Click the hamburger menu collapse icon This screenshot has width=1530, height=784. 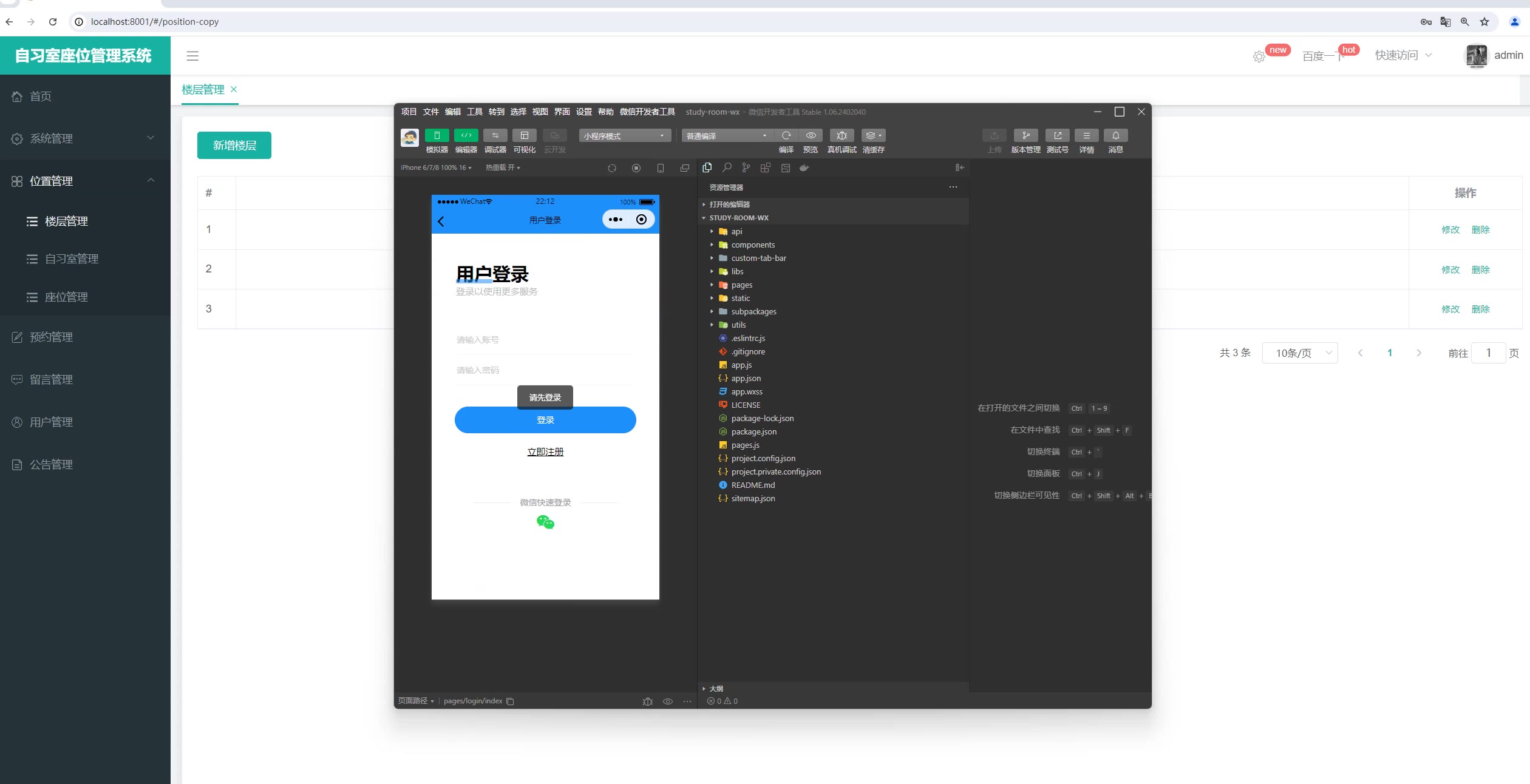[x=192, y=56]
